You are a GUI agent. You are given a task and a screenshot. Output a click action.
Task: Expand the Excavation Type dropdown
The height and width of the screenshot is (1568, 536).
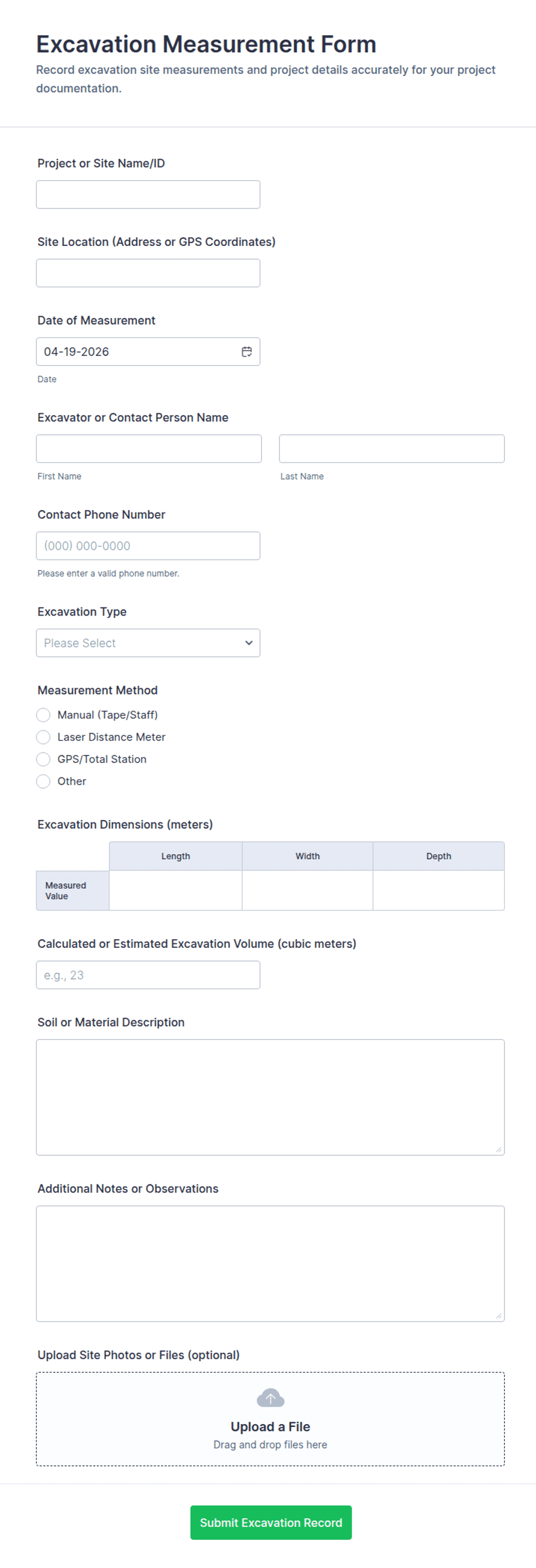[x=148, y=643]
